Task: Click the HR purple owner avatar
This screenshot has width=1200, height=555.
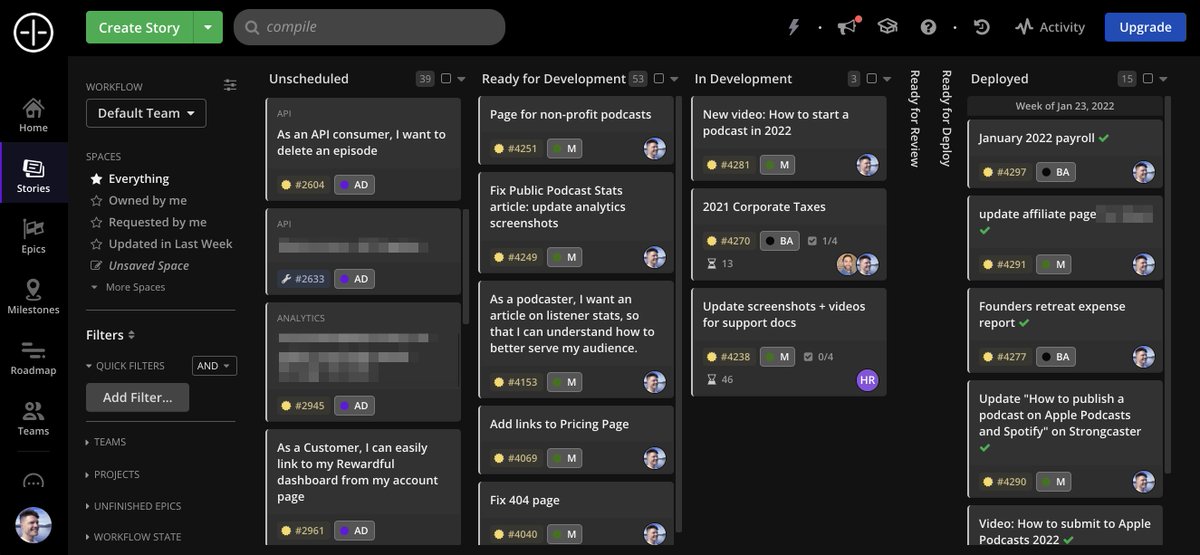Action: point(867,380)
